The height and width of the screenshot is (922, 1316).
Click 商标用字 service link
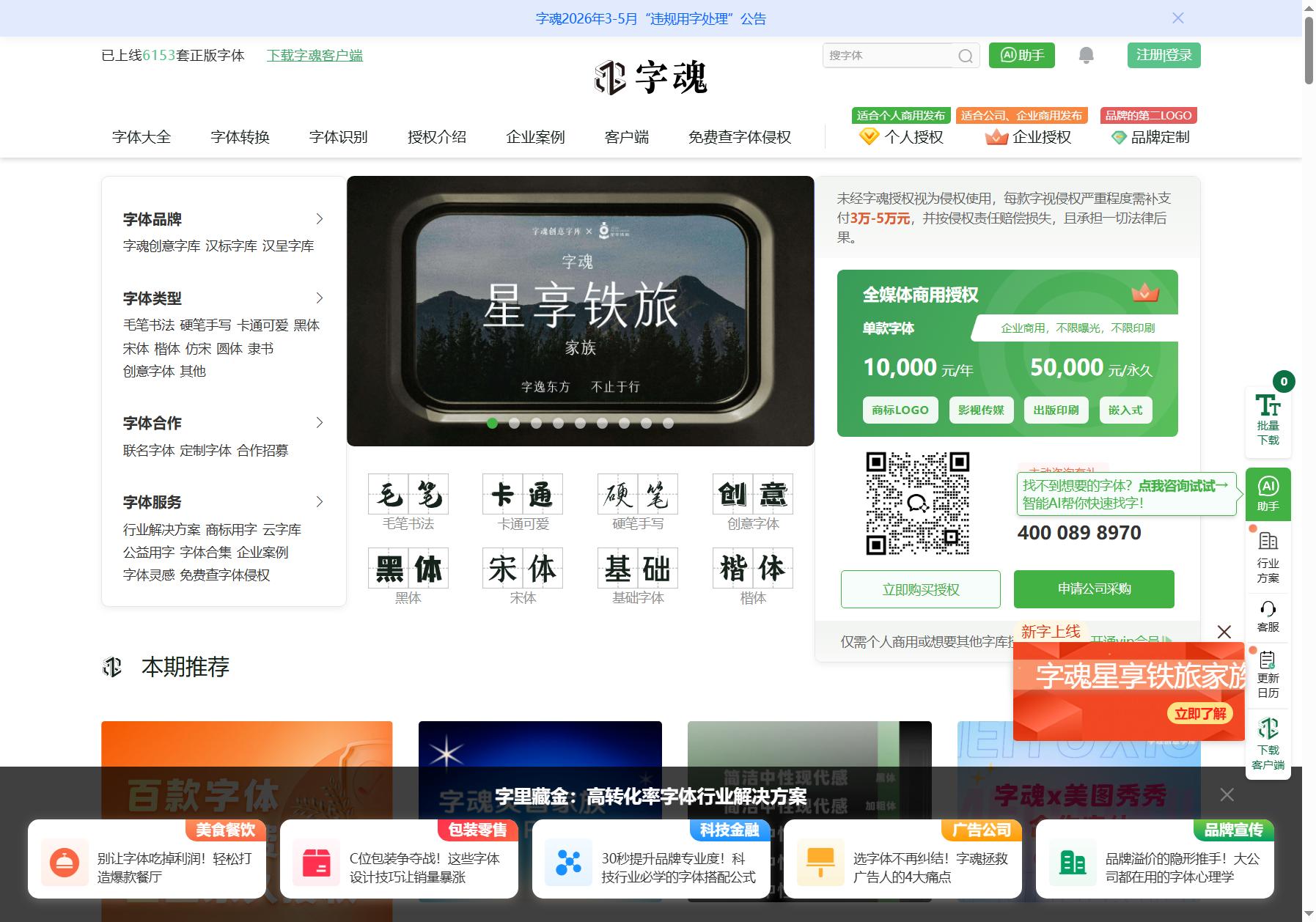point(231,530)
